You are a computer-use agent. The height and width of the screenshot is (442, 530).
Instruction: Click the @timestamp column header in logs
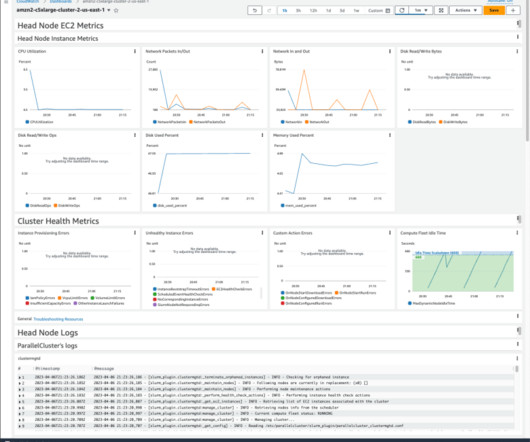[47, 368]
